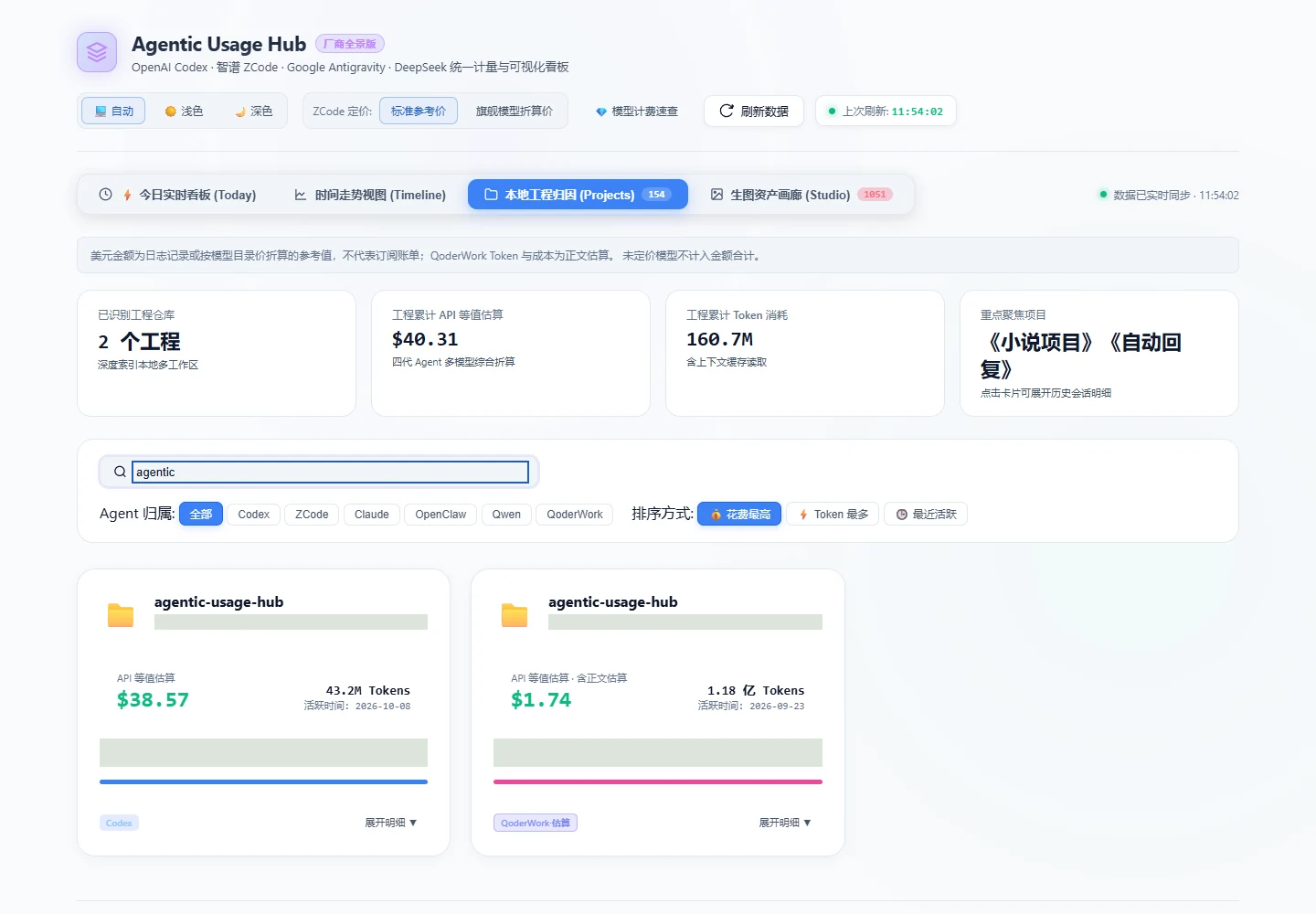Image resolution: width=1316 pixels, height=914 pixels.
Task: Click the chart icon in Timeline tab
Action: coord(301,195)
